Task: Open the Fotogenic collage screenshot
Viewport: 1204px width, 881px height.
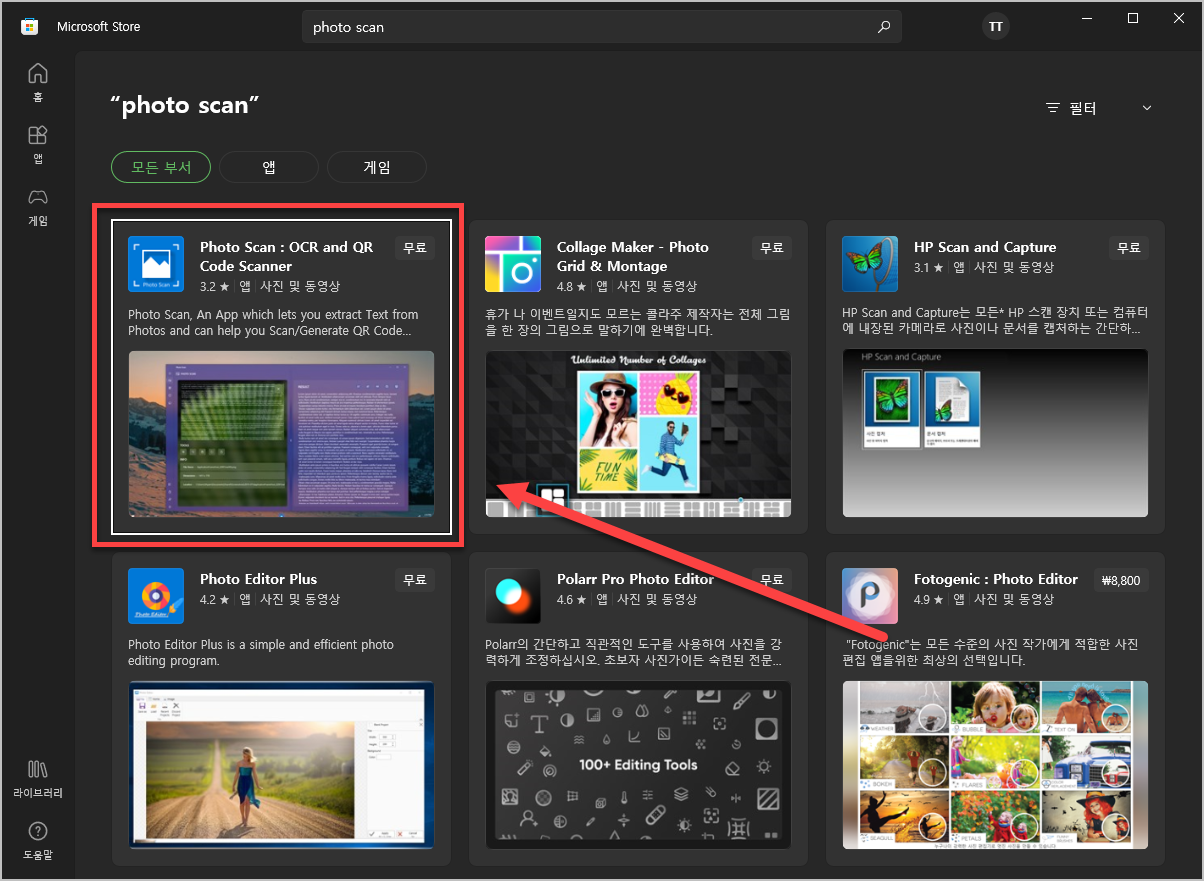Action: [x=995, y=766]
